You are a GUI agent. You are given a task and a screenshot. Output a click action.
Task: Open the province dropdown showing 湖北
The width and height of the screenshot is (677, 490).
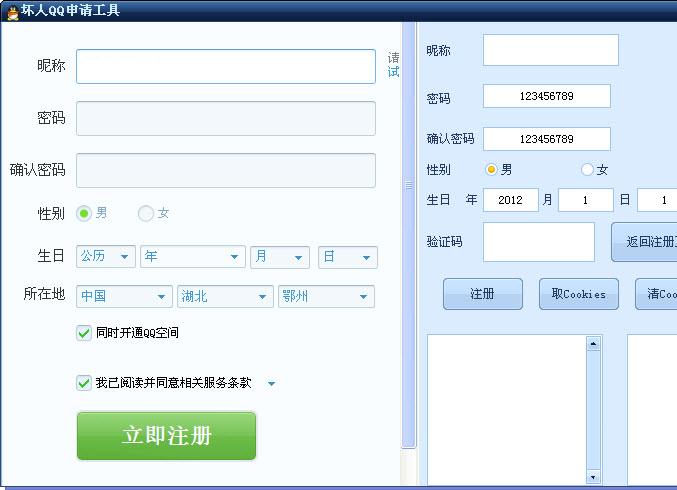pyautogui.click(x=225, y=297)
